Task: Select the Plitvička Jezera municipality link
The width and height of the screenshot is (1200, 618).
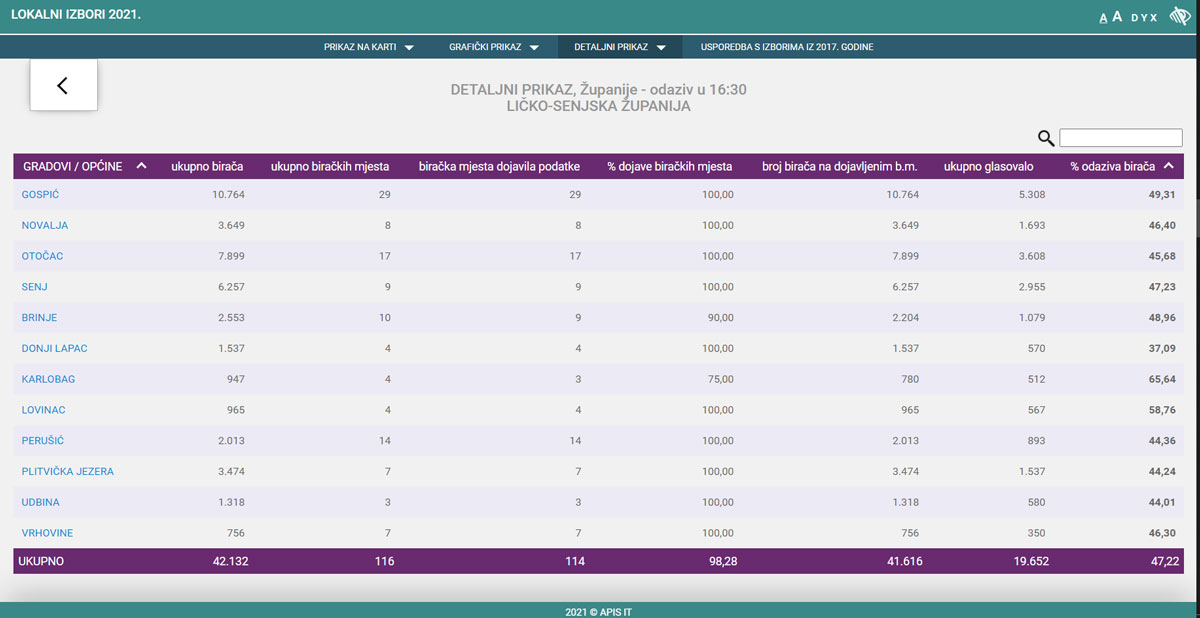Action: pyautogui.click(x=67, y=472)
